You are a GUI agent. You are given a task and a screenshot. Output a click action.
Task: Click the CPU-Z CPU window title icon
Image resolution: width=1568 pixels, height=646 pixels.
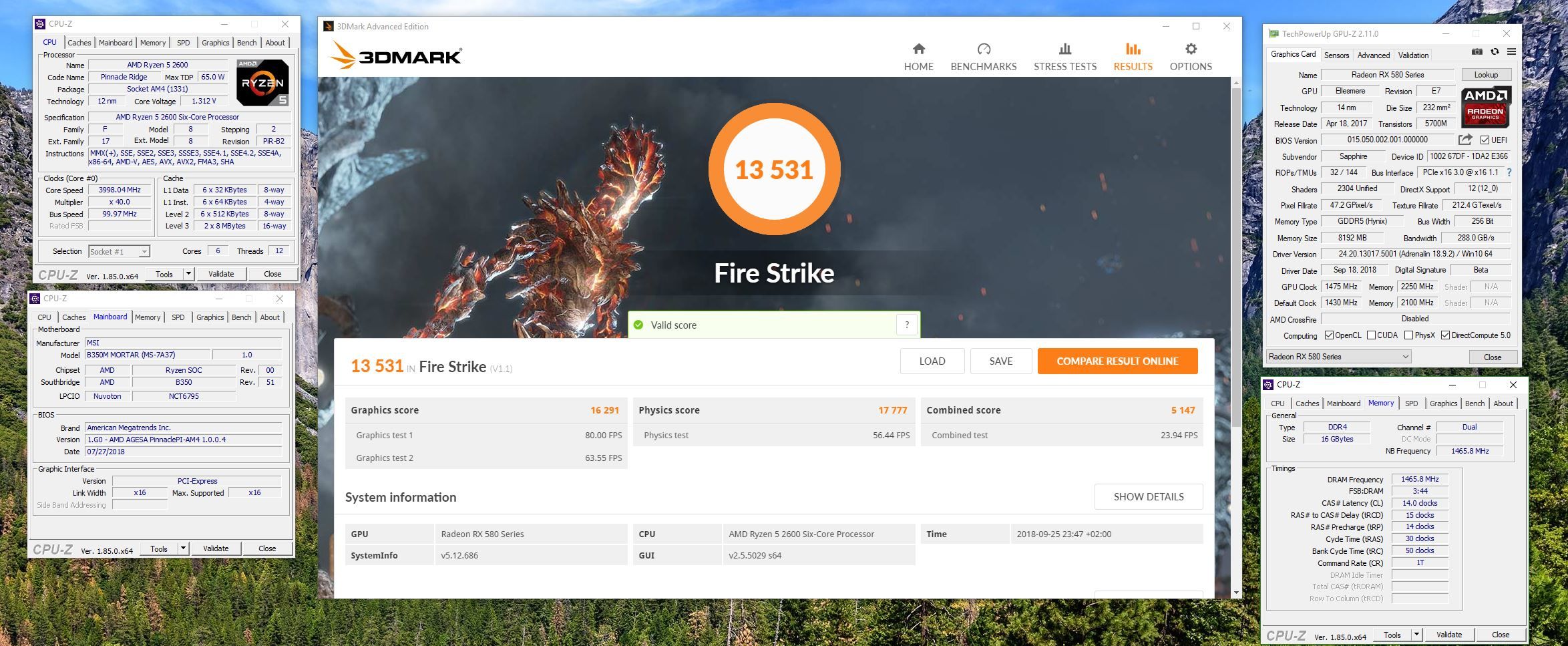[40, 24]
